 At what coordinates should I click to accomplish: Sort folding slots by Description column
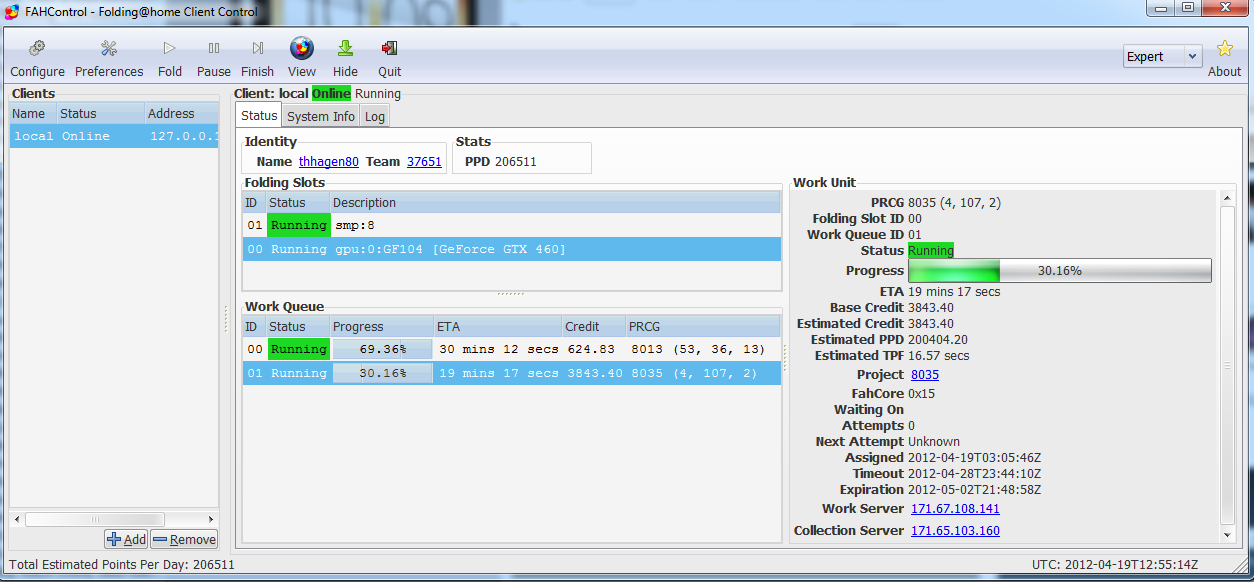coord(555,203)
